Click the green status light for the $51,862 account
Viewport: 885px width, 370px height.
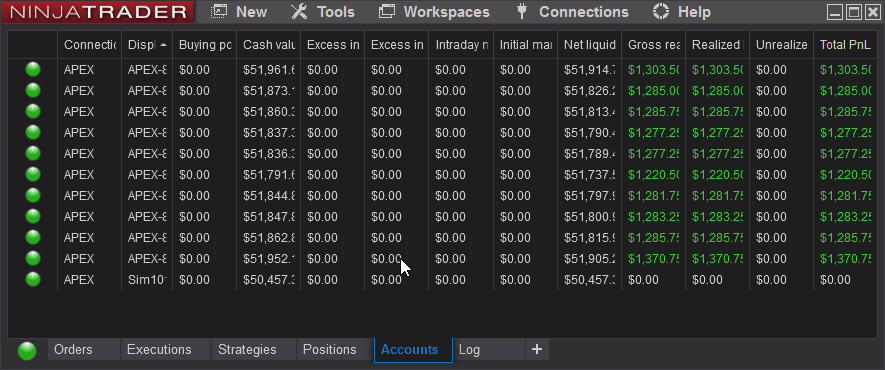click(33, 237)
